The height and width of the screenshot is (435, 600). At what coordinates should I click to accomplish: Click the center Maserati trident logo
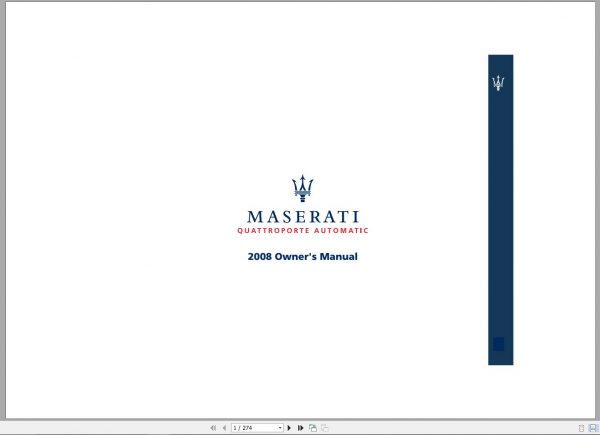303,188
